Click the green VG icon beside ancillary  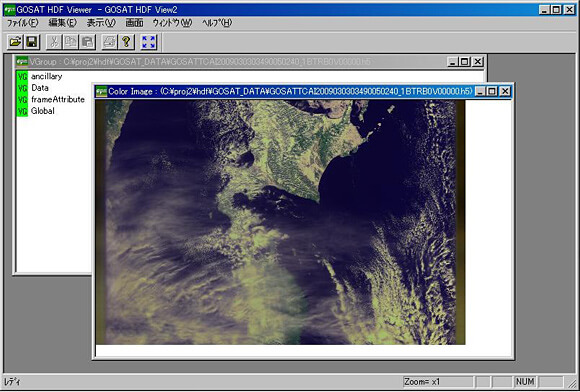pyautogui.click(x=22, y=77)
